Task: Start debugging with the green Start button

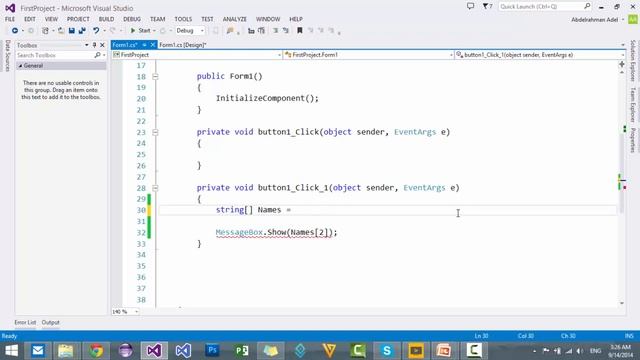Action: coord(140,31)
